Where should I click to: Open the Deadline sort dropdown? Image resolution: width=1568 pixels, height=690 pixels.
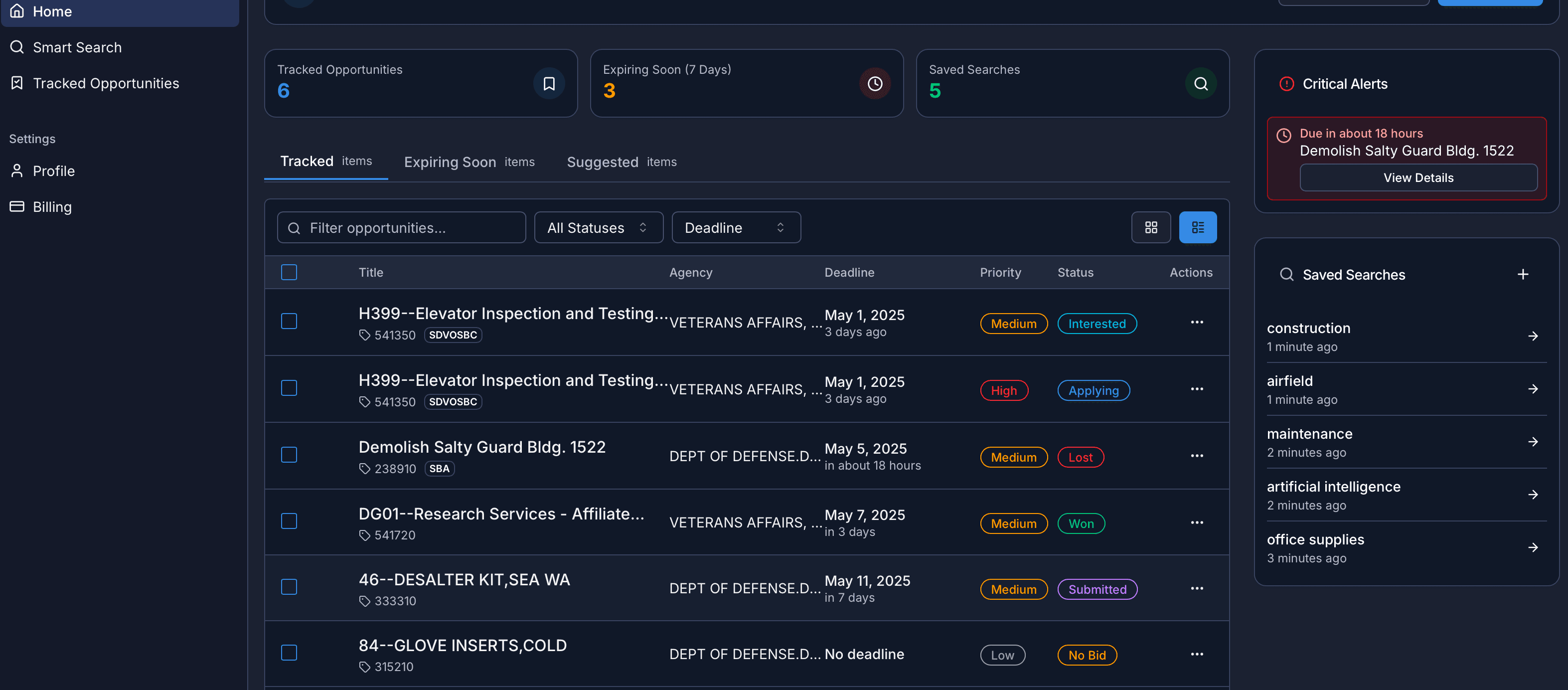(736, 228)
